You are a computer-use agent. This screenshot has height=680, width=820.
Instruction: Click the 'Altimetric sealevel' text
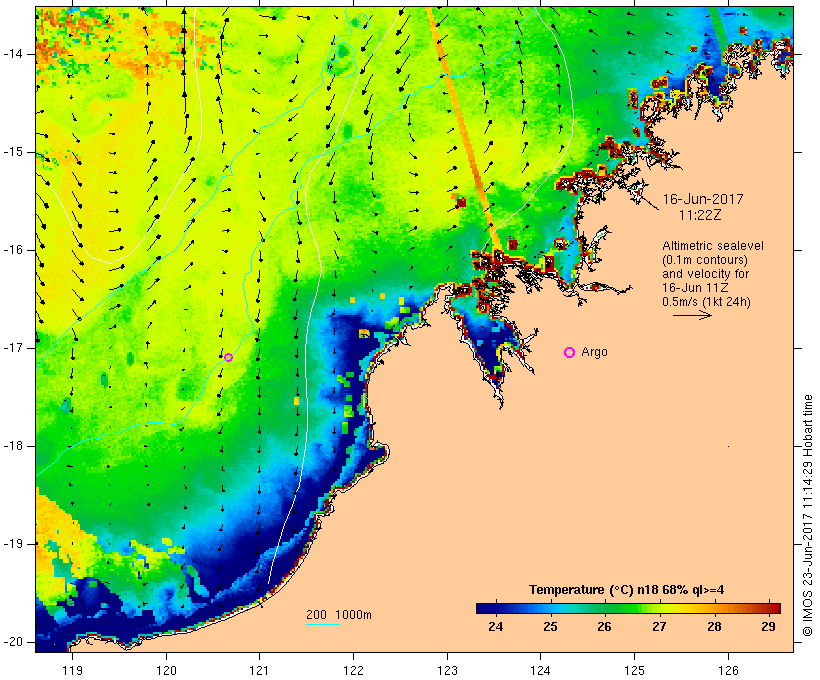713,246
